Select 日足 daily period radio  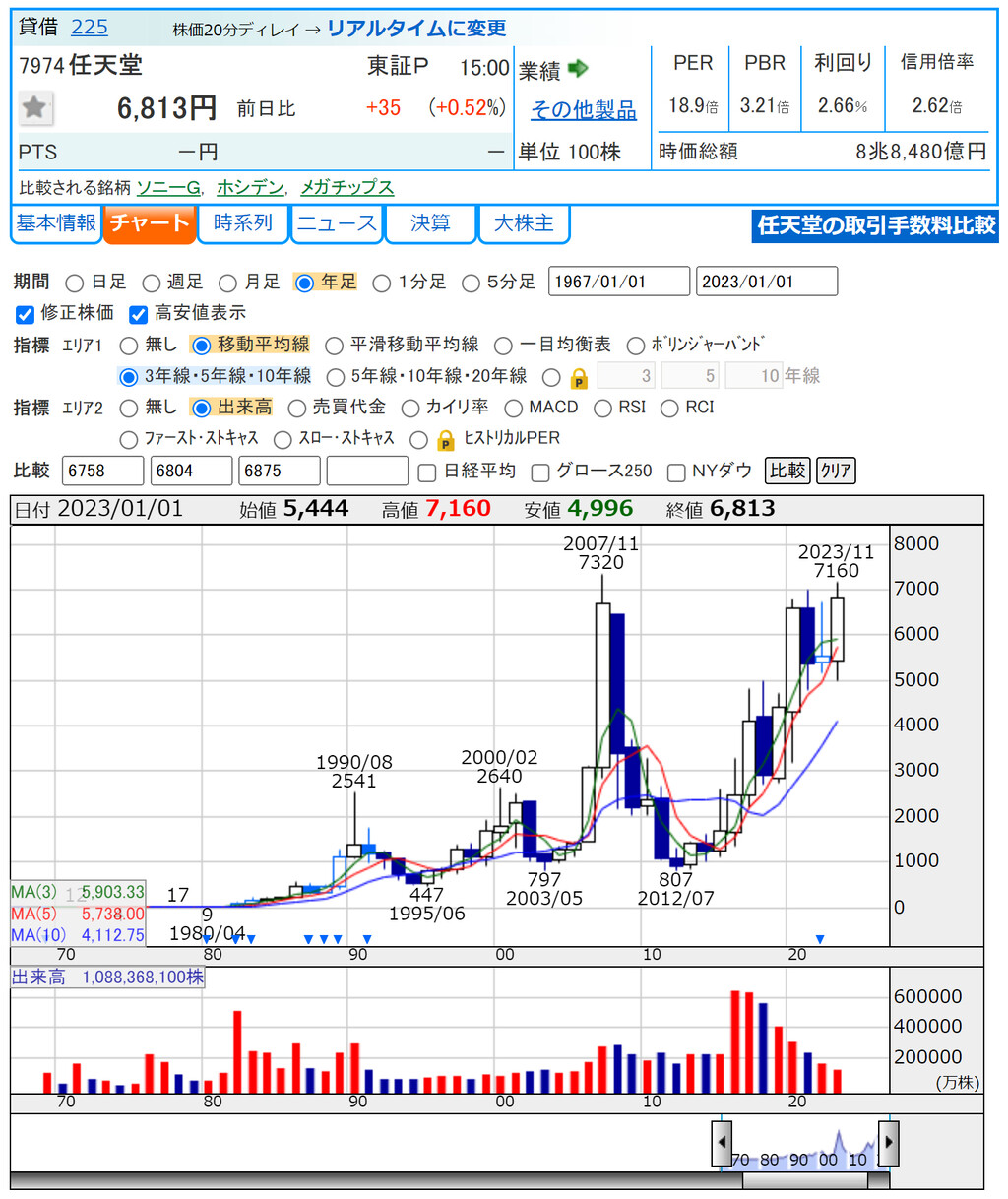point(74,283)
